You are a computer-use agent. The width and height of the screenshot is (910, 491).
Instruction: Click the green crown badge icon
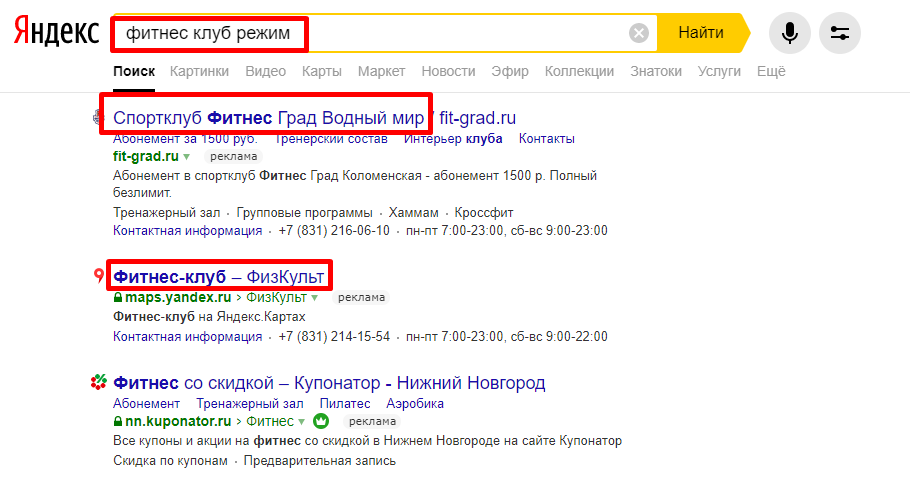pyautogui.click(x=321, y=421)
